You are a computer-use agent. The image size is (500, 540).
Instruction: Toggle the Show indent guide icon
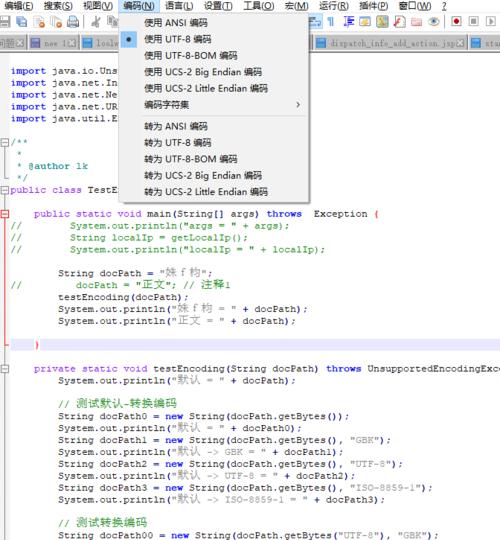click(x=348, y=22)
